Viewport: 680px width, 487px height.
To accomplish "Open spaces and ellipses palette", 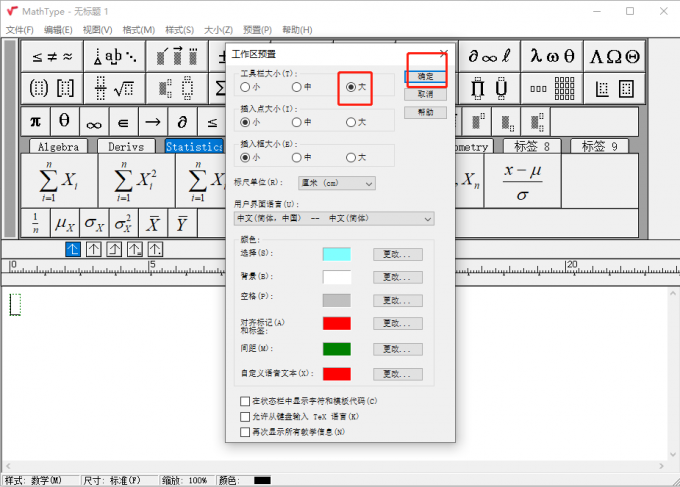I will 115,56.
